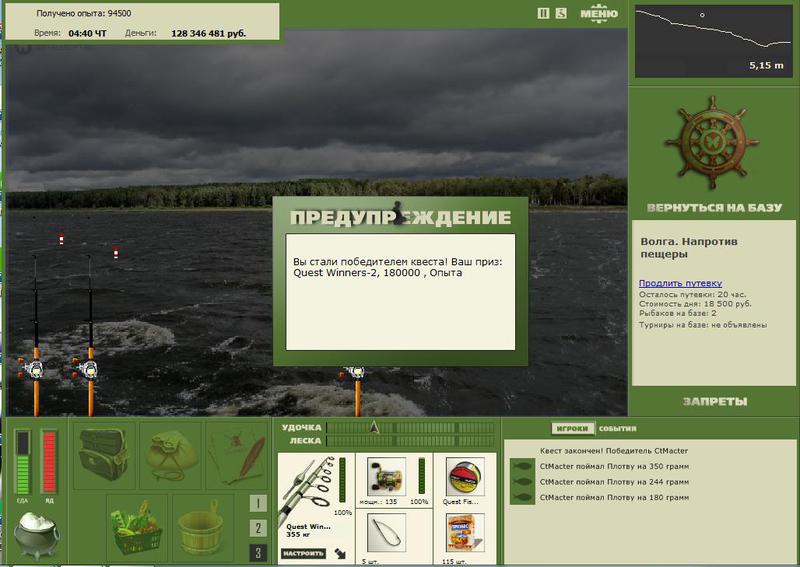
Task: Open the ЗАПРЕТЫ restrictions button
Action: 715,402
